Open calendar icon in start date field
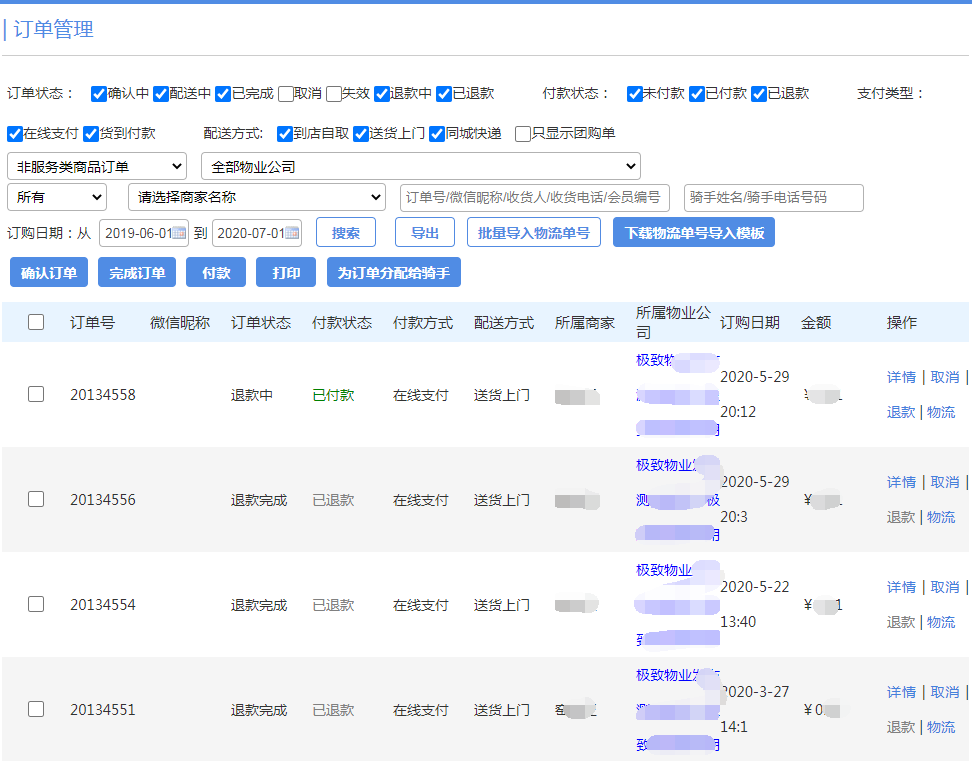 pyautogui.click(x=179, y=233)
